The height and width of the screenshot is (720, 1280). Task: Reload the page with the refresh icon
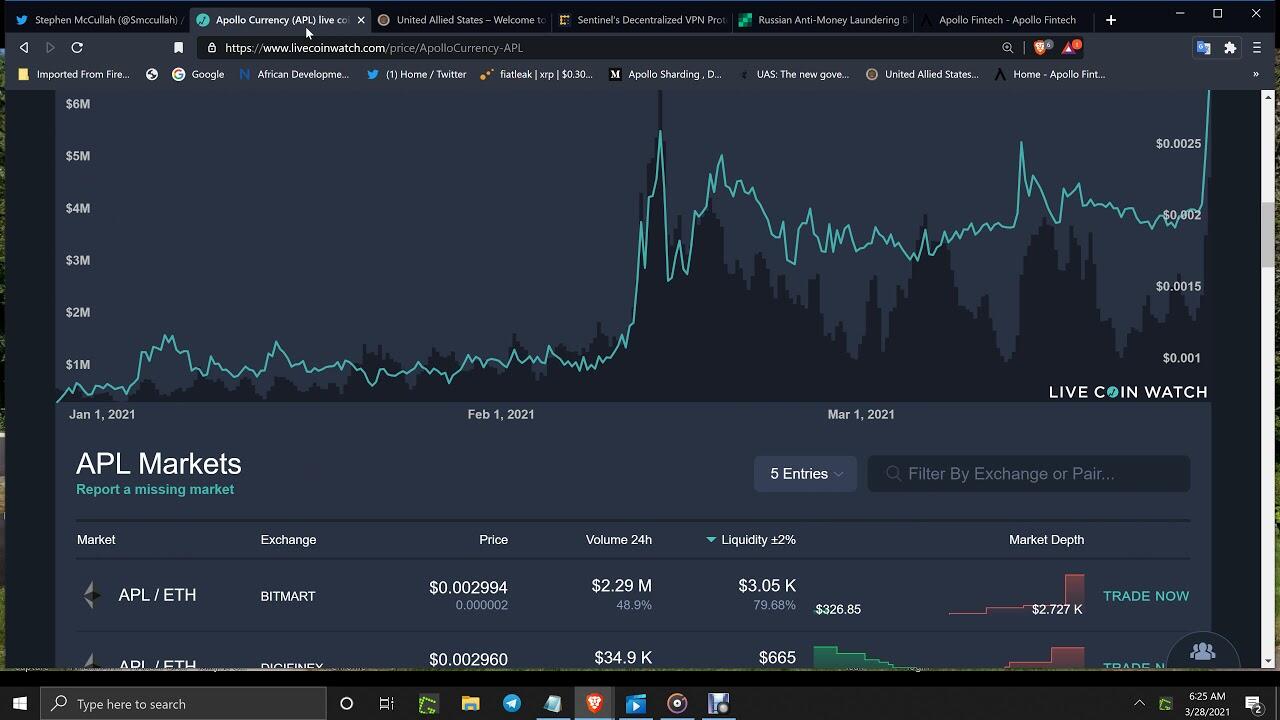pyautogui.click(x=77, y=47)
